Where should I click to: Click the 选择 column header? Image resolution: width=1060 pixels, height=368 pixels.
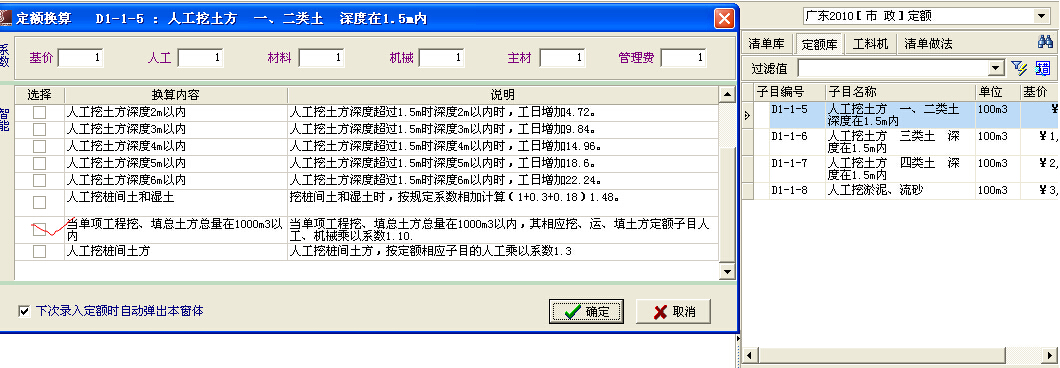[39, 95]
